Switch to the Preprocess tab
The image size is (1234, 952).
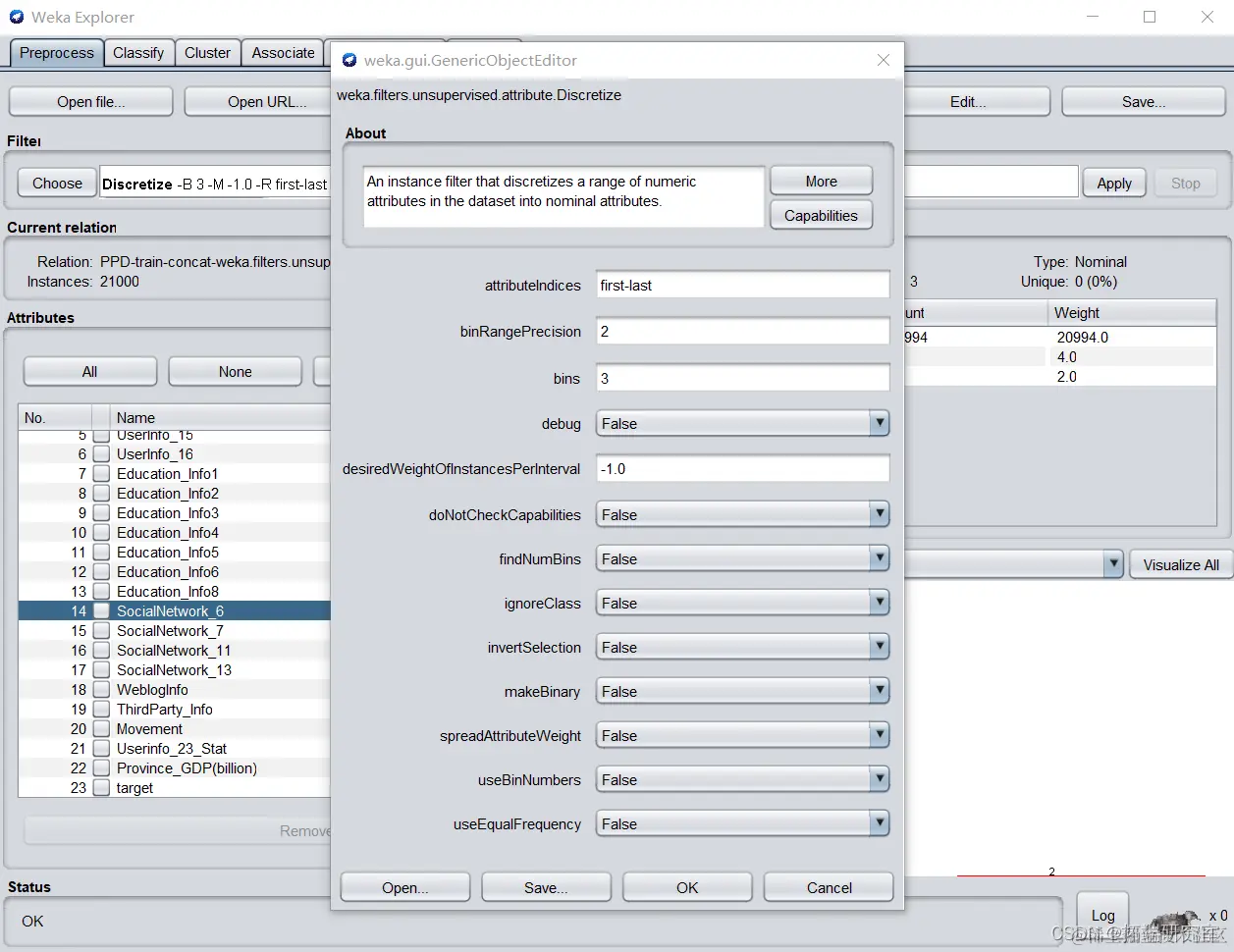(x=57, y=53)
